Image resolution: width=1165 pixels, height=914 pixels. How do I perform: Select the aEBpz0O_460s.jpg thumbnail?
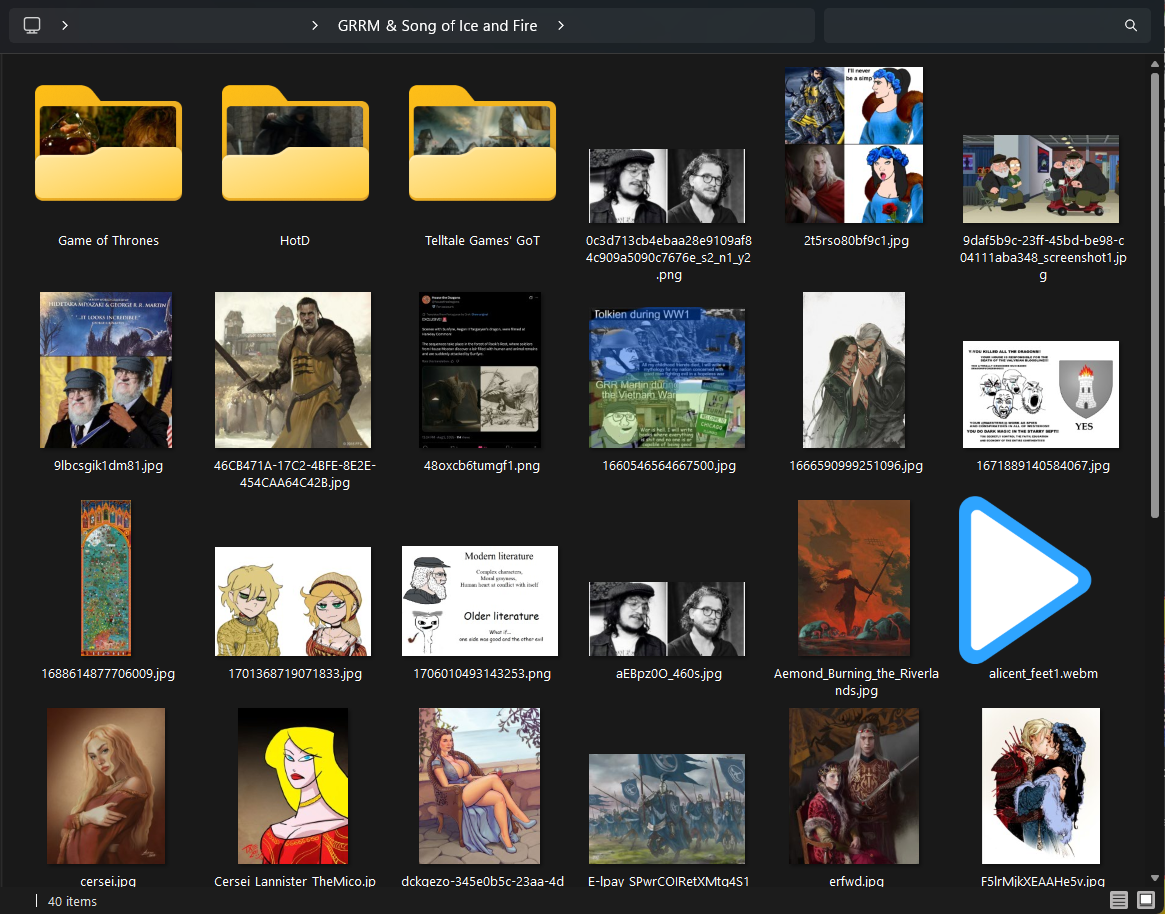pos(667,619)
